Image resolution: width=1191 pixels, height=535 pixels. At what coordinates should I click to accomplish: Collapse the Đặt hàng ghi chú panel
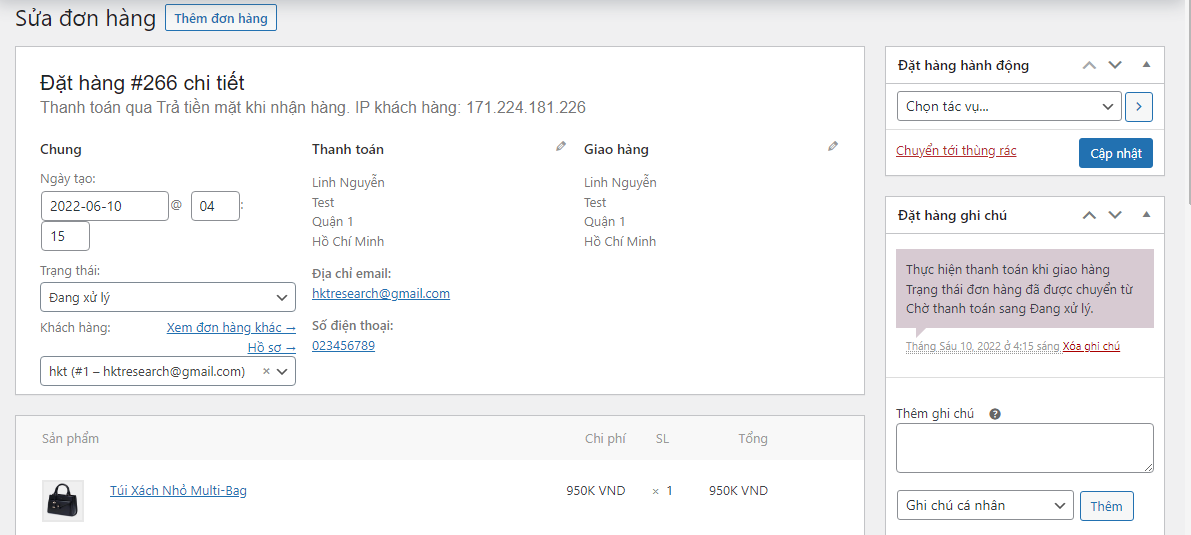point(1146,215)
